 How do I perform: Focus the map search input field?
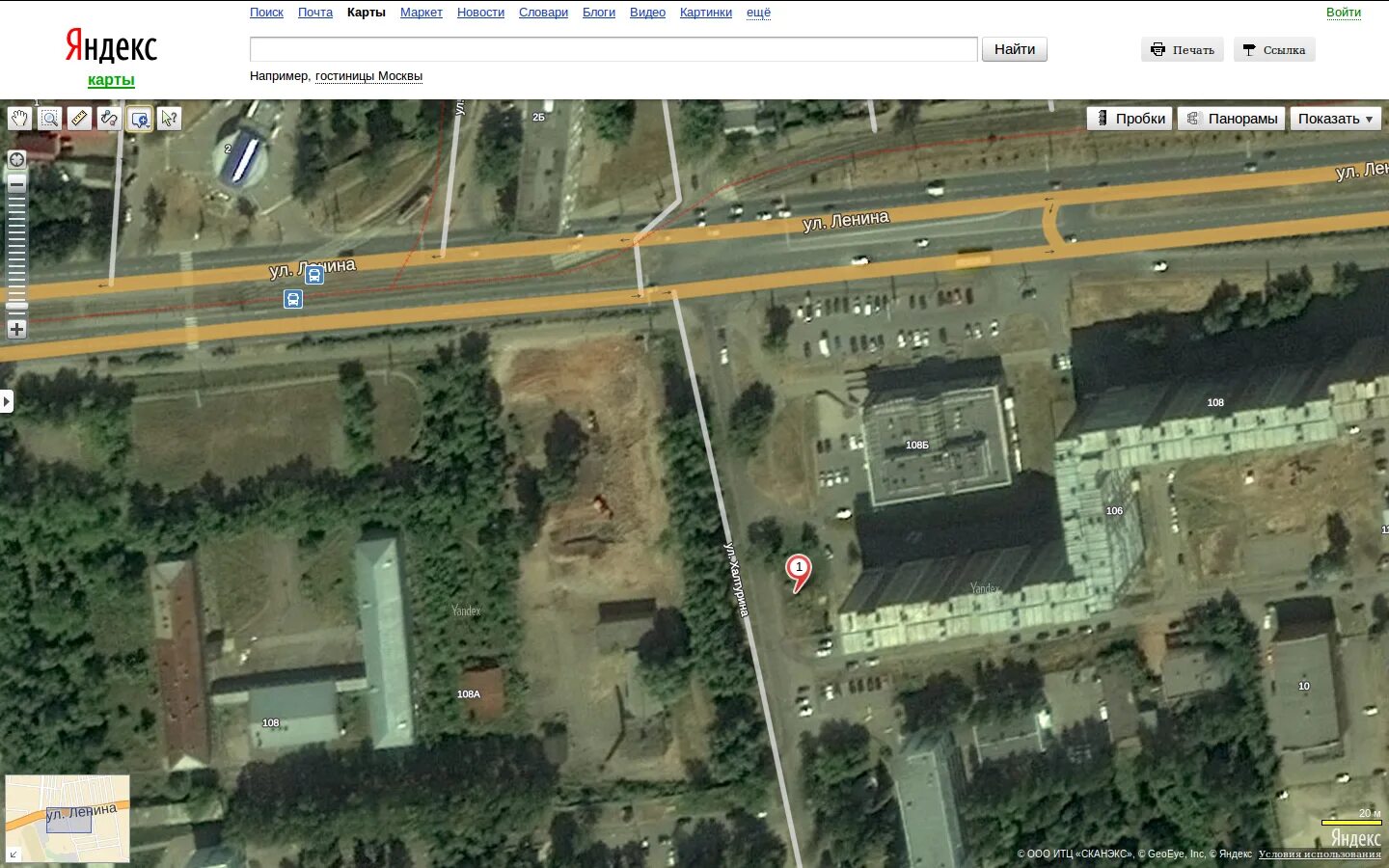click(613, 49)
